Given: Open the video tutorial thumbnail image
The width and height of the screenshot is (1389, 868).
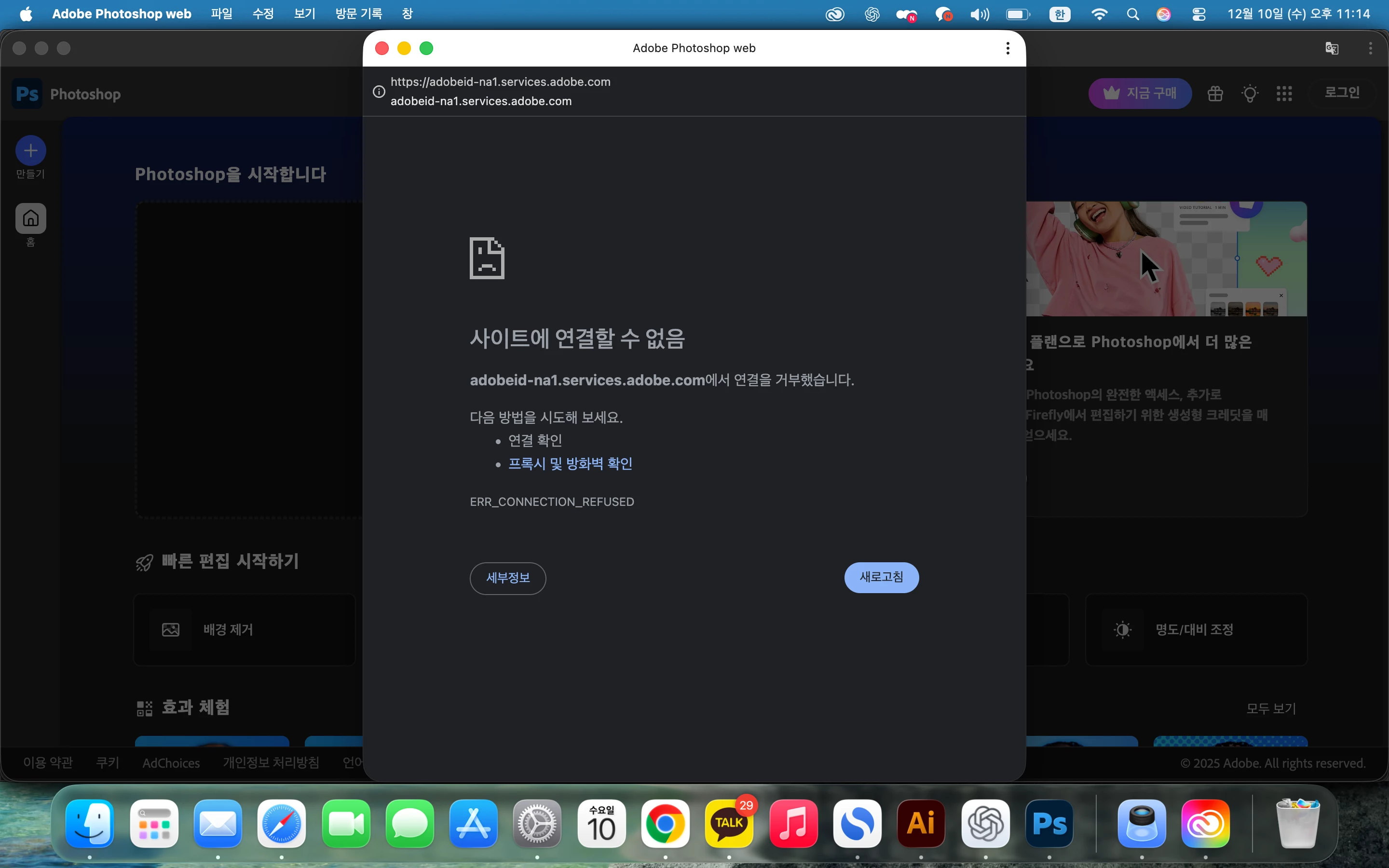Looking at the screenshot, I should coord(1166,259).
